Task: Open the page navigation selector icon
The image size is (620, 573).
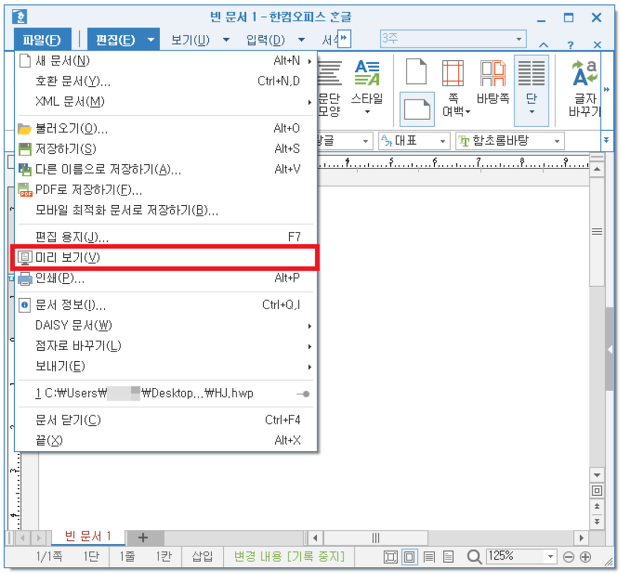Action: (x=597, y=491)
